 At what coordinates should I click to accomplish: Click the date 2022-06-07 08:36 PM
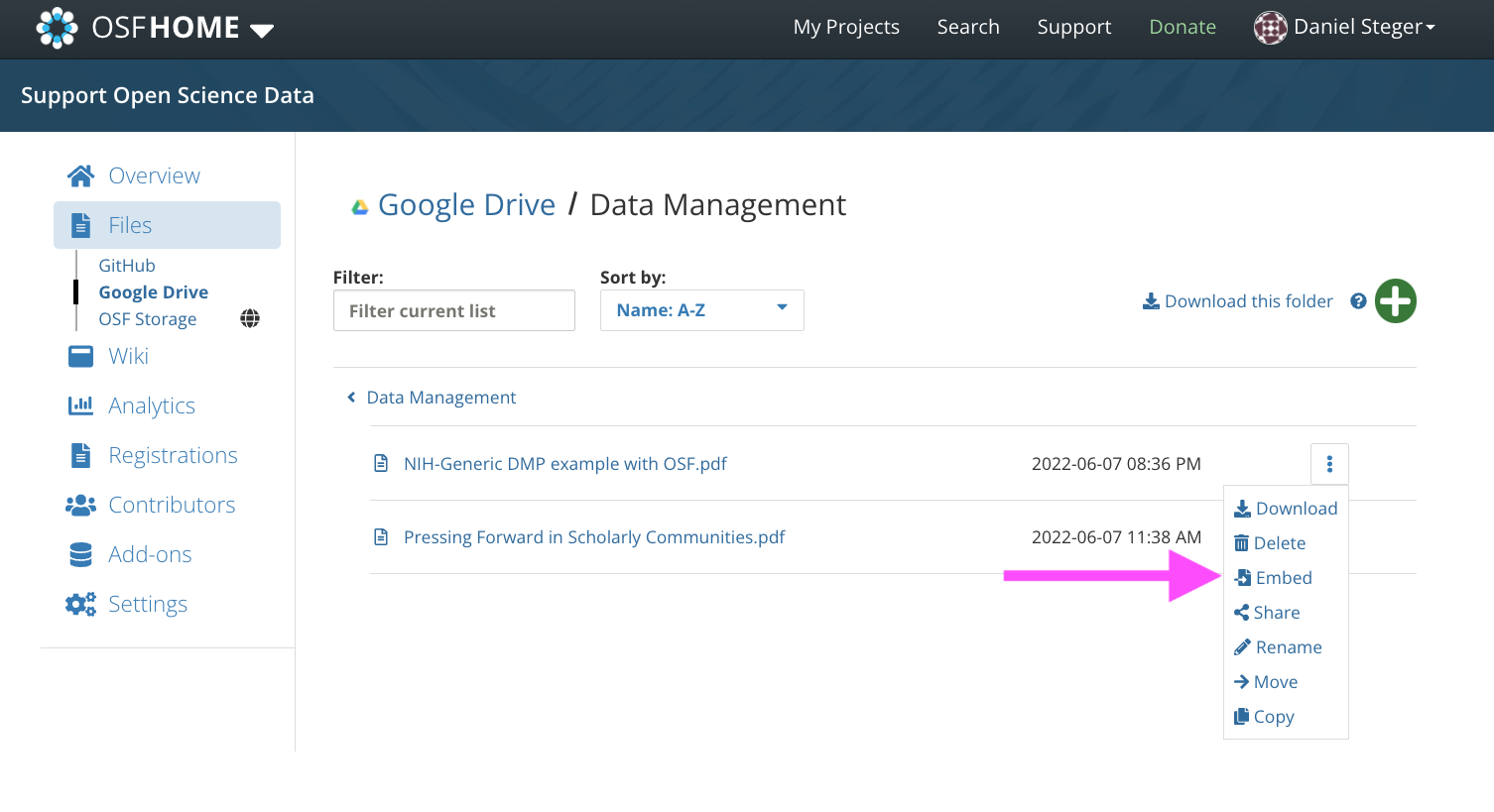[1116, 463]
